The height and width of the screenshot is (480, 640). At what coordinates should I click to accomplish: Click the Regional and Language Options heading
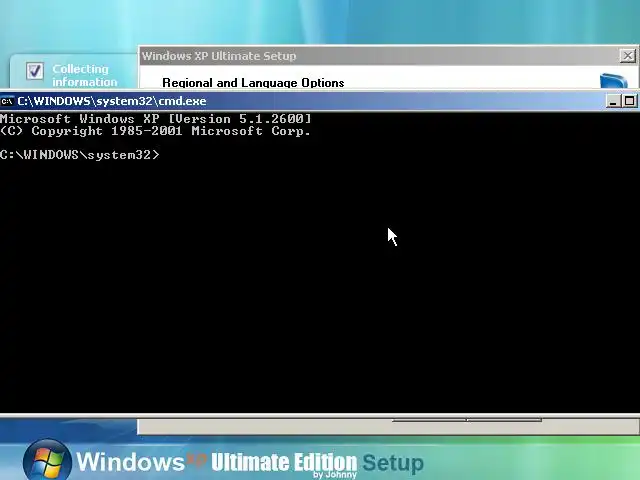click(253, 82)
